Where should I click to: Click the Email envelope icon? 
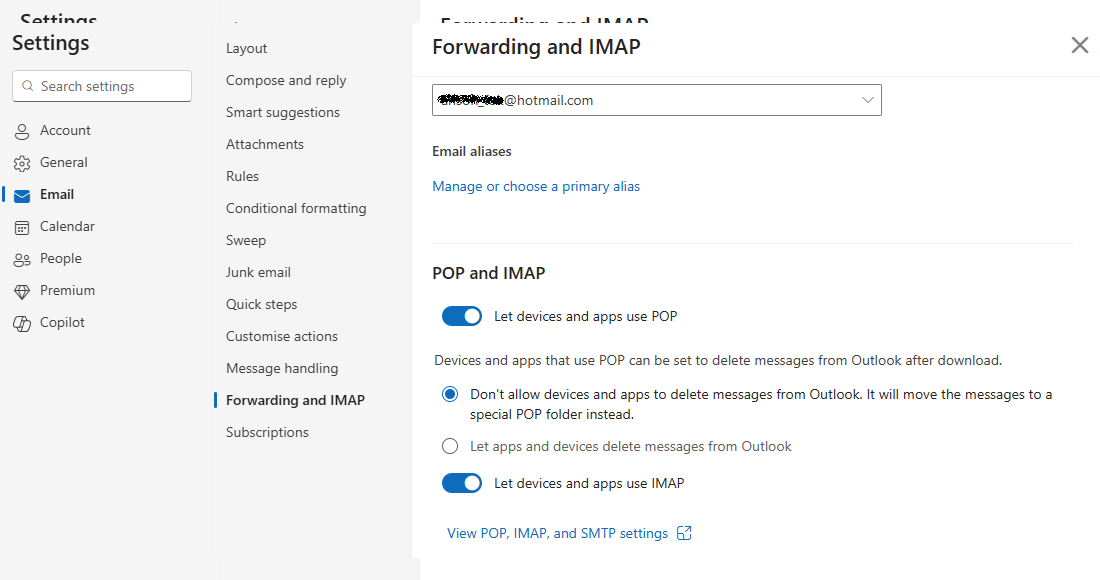pos(22,195)
